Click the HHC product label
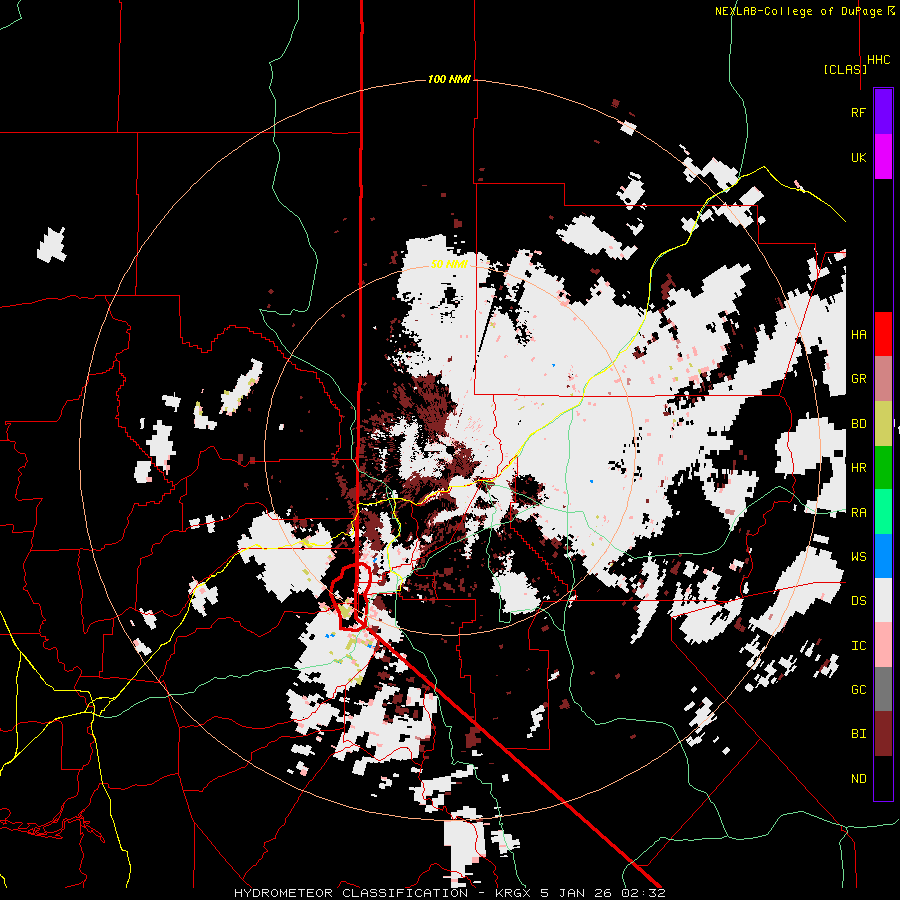The width and height of the screenshot is (900, 900). coord(878,60)
